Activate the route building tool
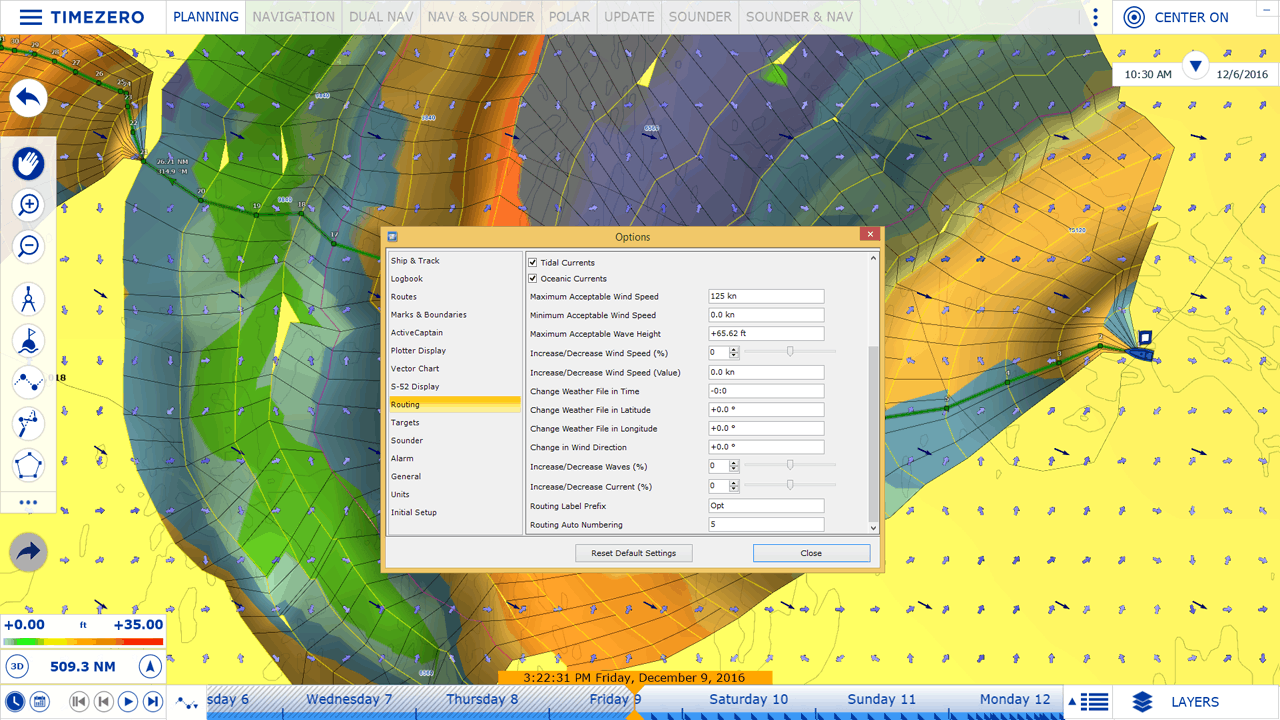 pyautogui.click(x=29, y=382)
